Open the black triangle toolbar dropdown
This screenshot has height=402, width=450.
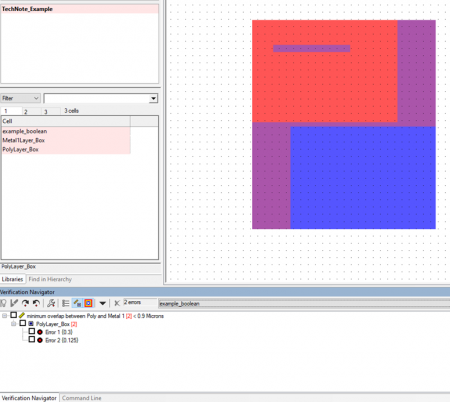point(103,303)
